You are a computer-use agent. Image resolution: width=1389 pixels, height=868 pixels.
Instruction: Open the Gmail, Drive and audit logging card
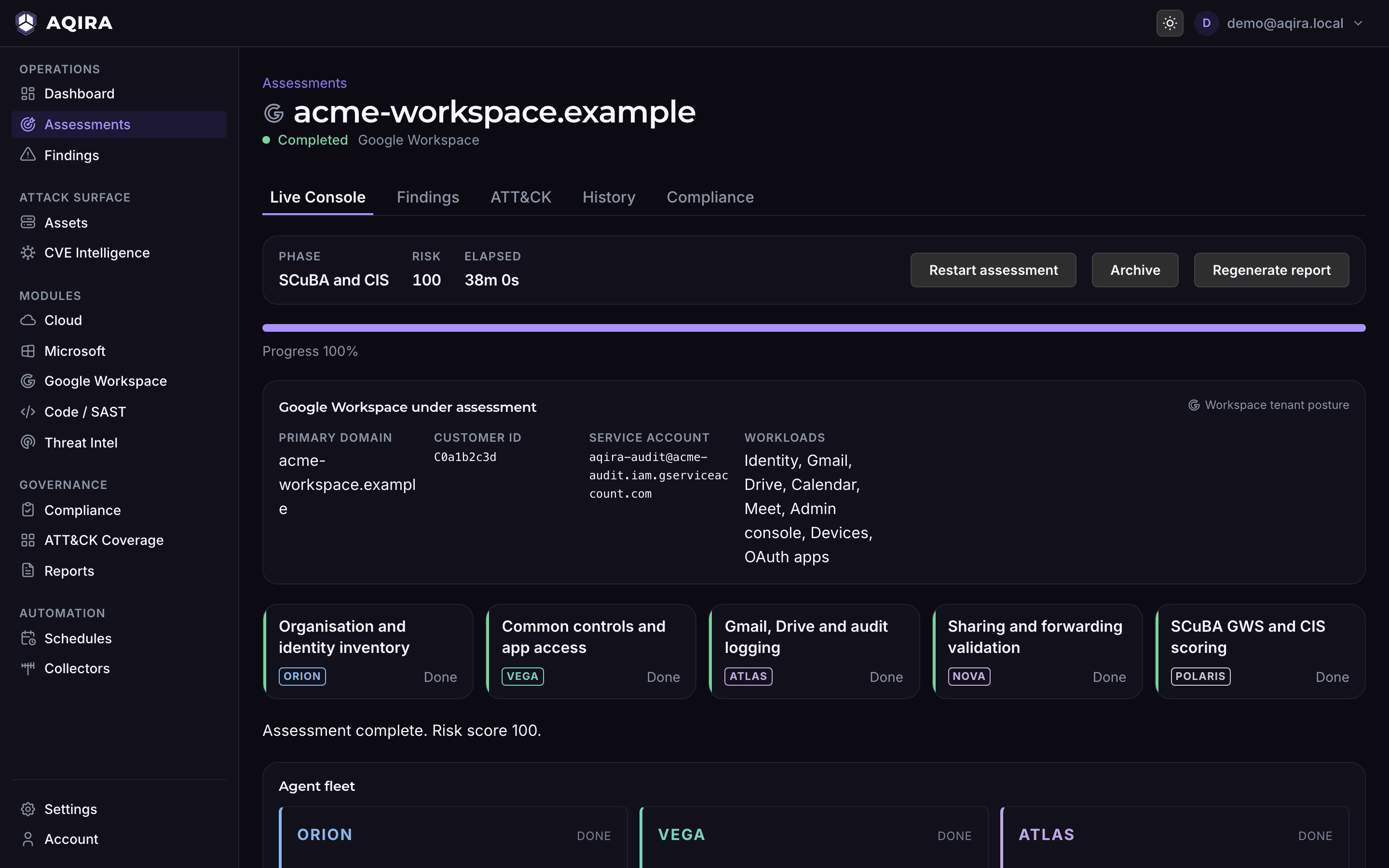click(x=814, y=651)
